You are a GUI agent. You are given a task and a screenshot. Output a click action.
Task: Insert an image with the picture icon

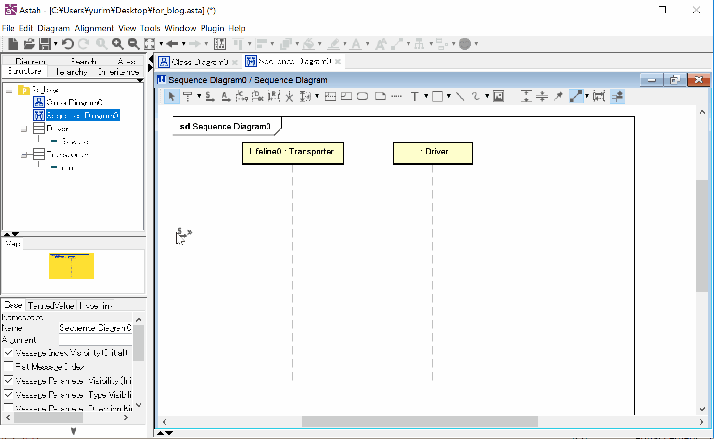[499, 96]
